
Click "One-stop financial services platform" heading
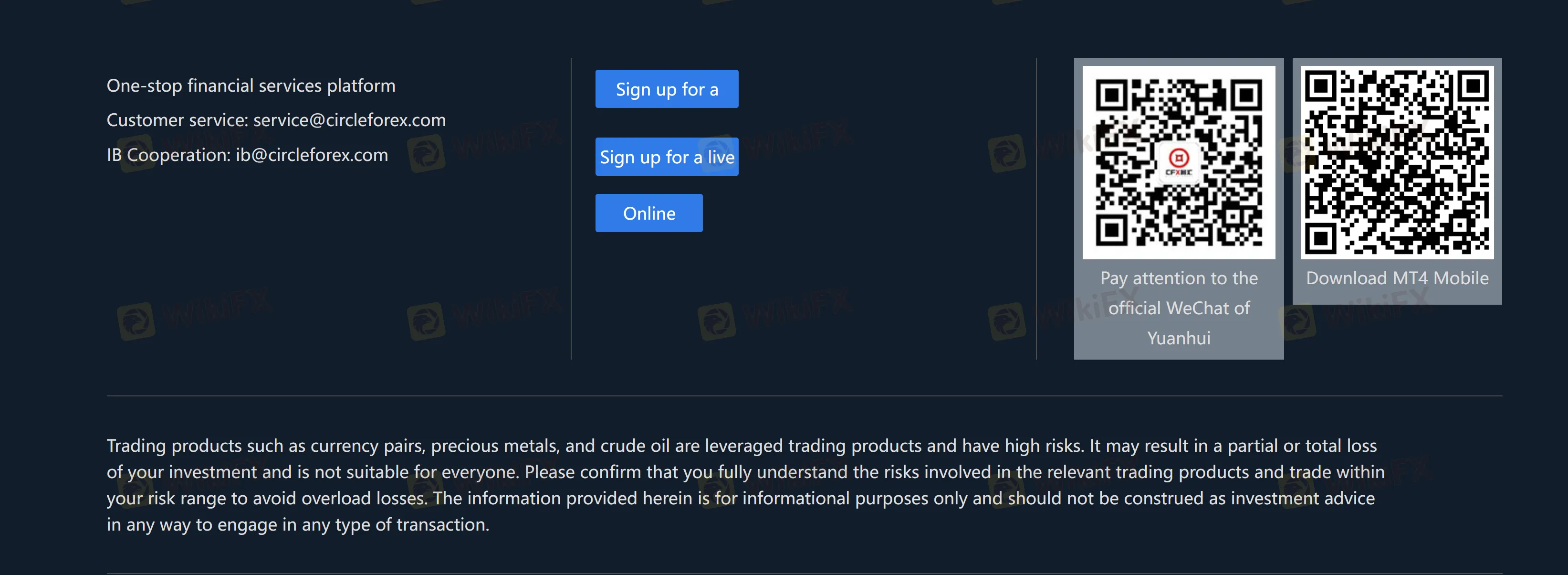pyautogui.click(x=251, y=86)
